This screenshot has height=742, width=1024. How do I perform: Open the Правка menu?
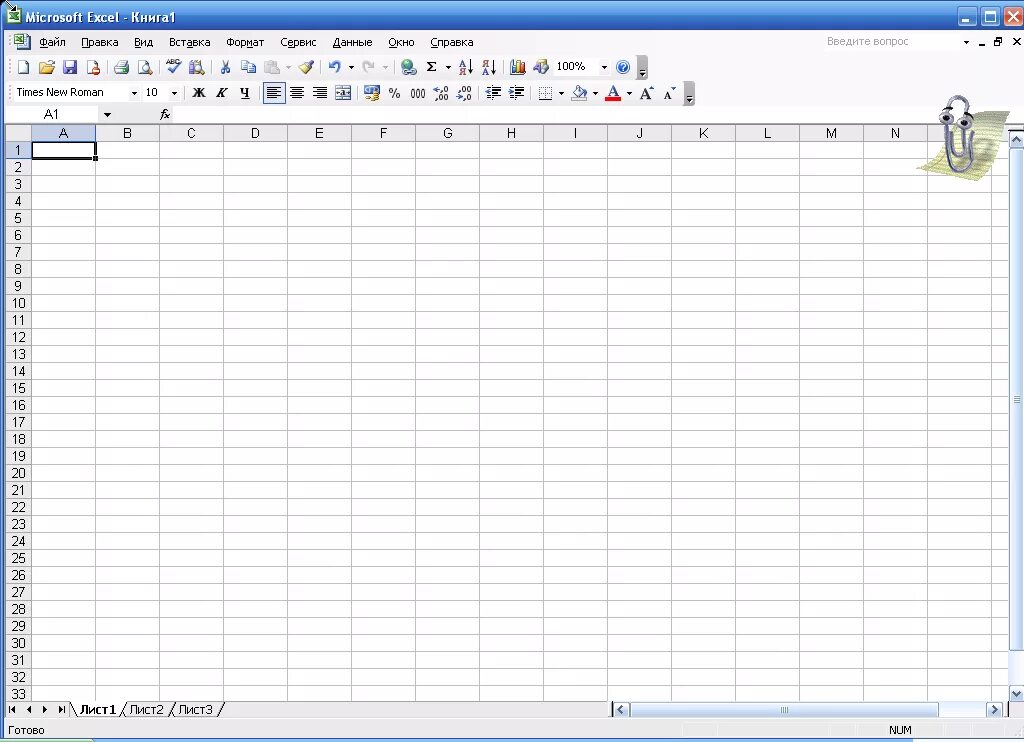[x=99, y=42]
